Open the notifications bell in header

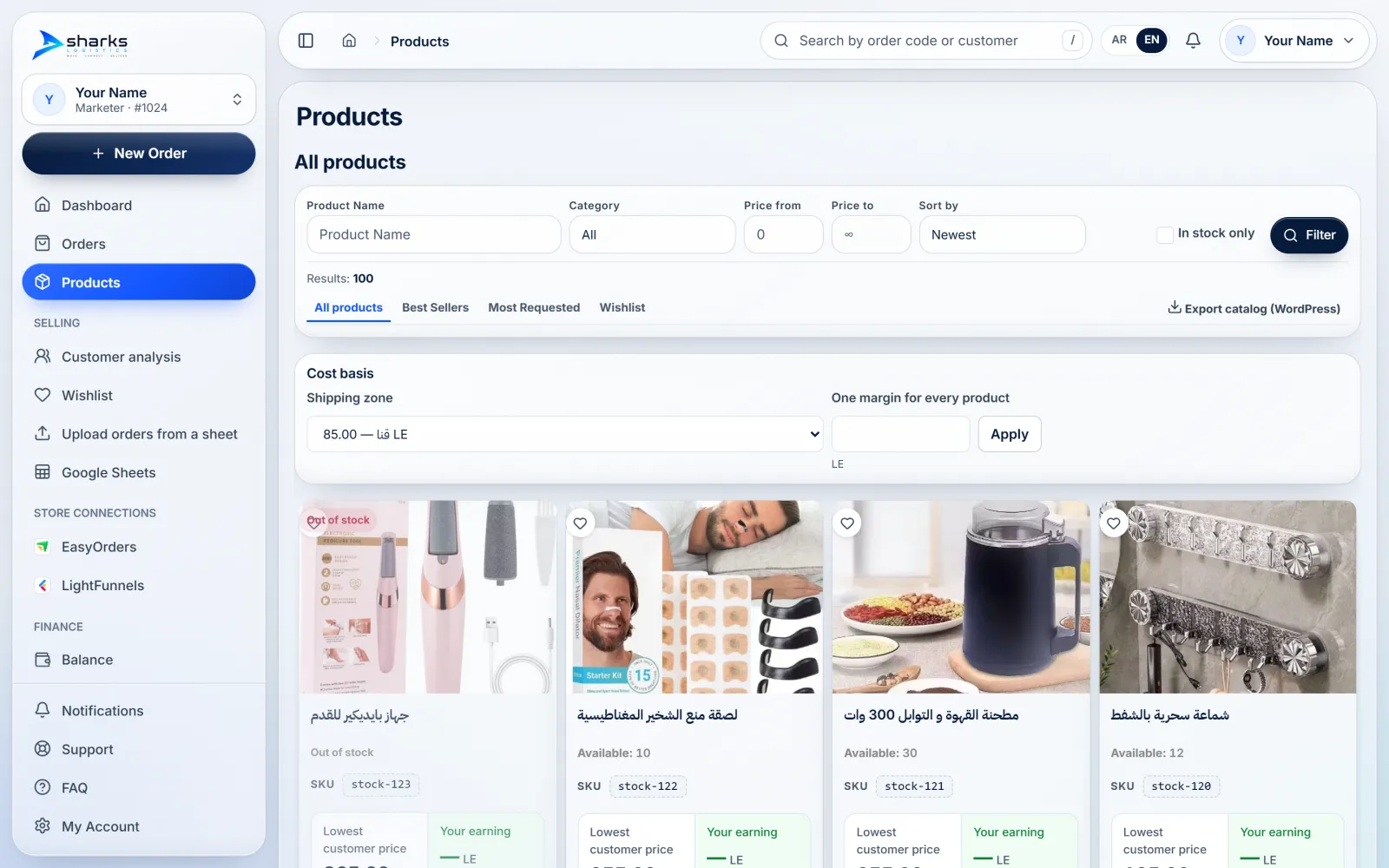point(1193,40)
